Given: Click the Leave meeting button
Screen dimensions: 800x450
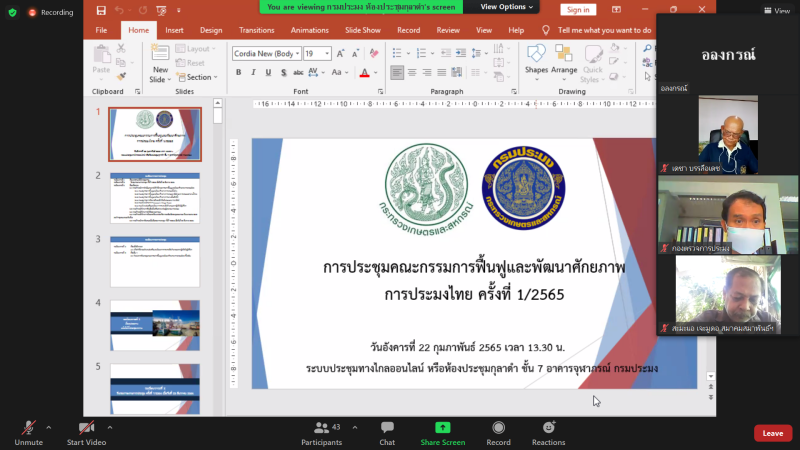Looking at the screenshot, I should coord(772,433).
